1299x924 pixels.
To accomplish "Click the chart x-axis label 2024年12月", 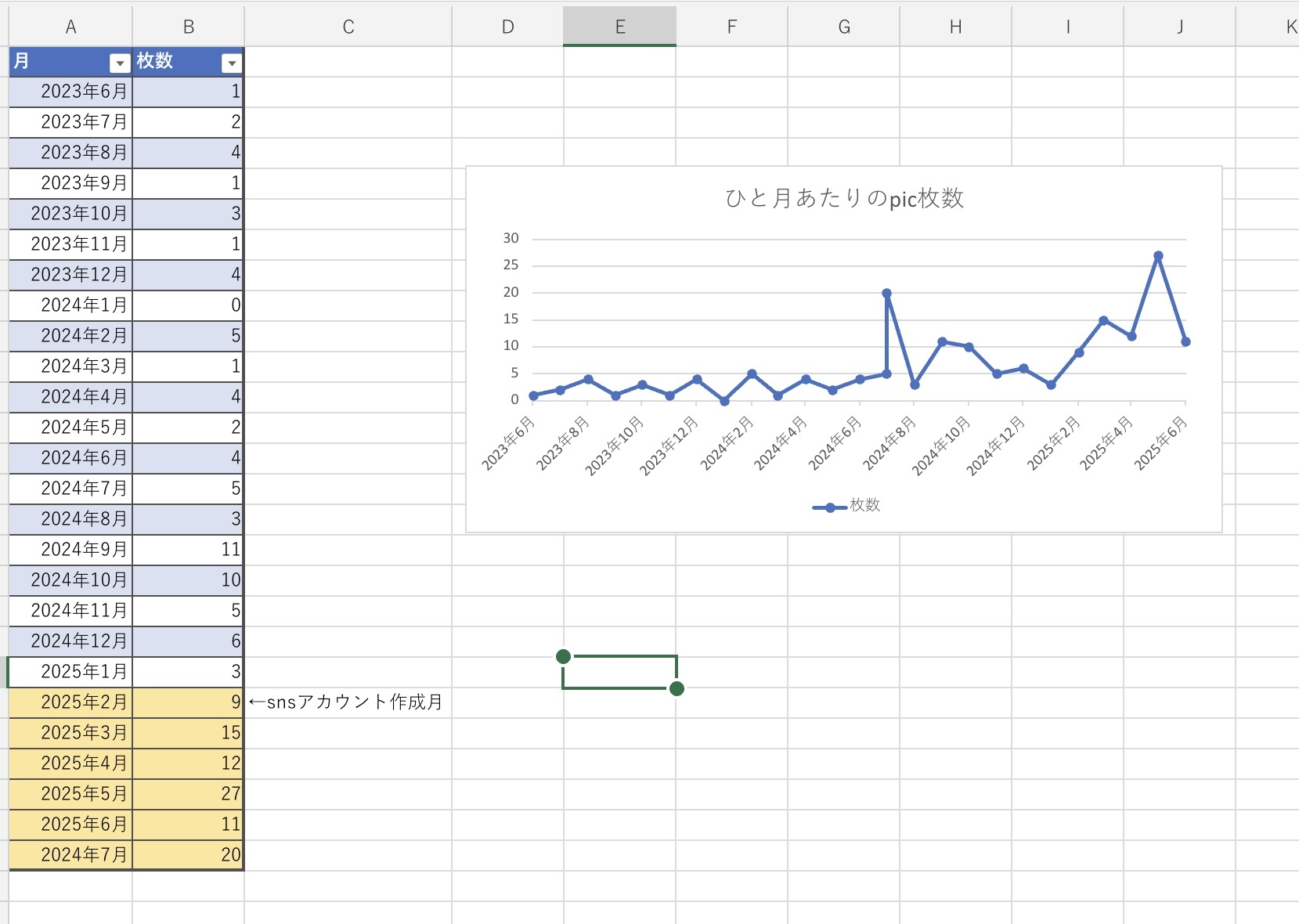I will click(995, 446).
